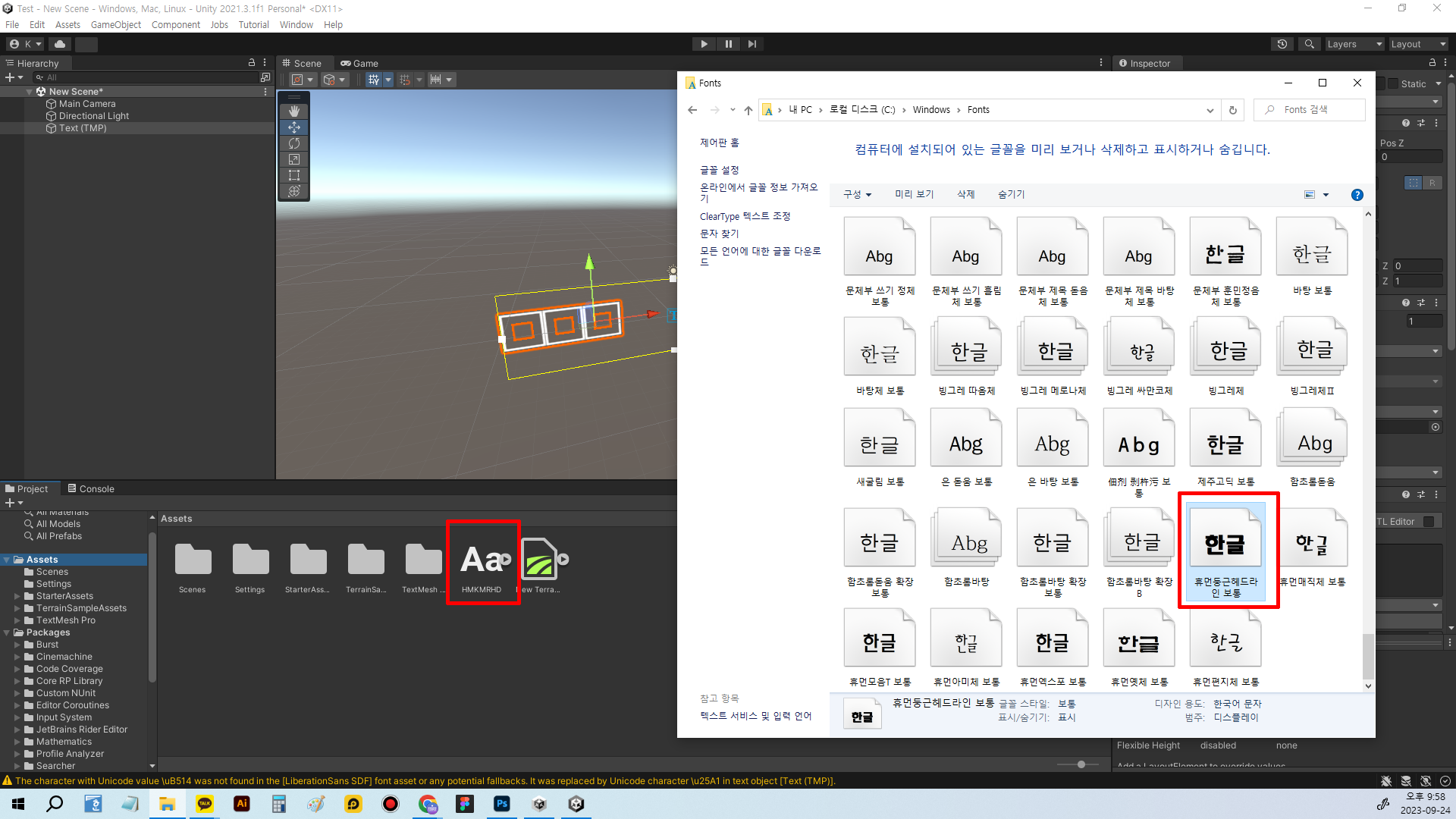
Task: Click the Unity Play button
Action: coord(704,44)
